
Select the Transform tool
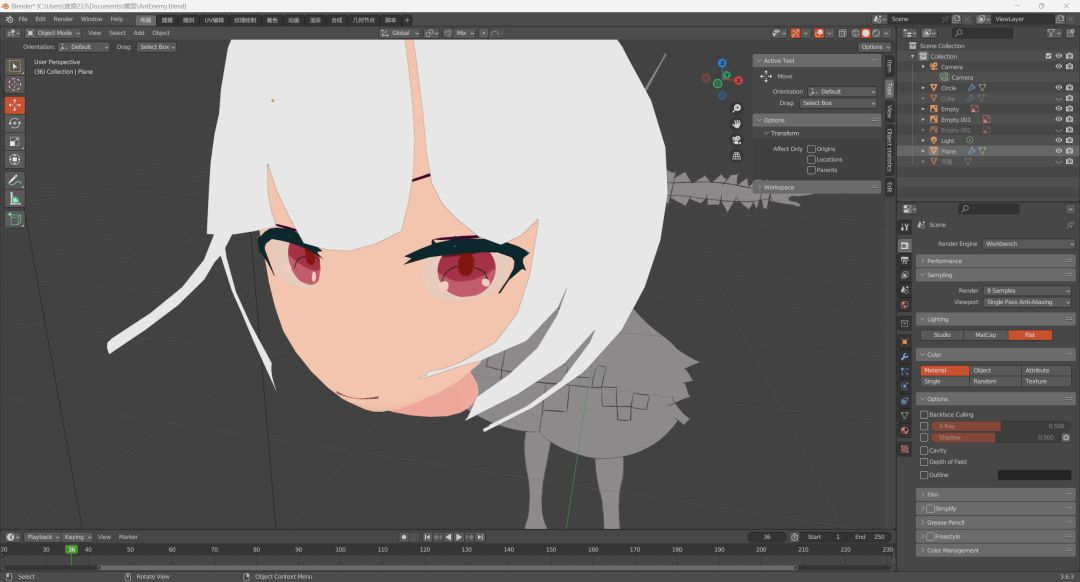pyautogui.click(x=14, y=159)
